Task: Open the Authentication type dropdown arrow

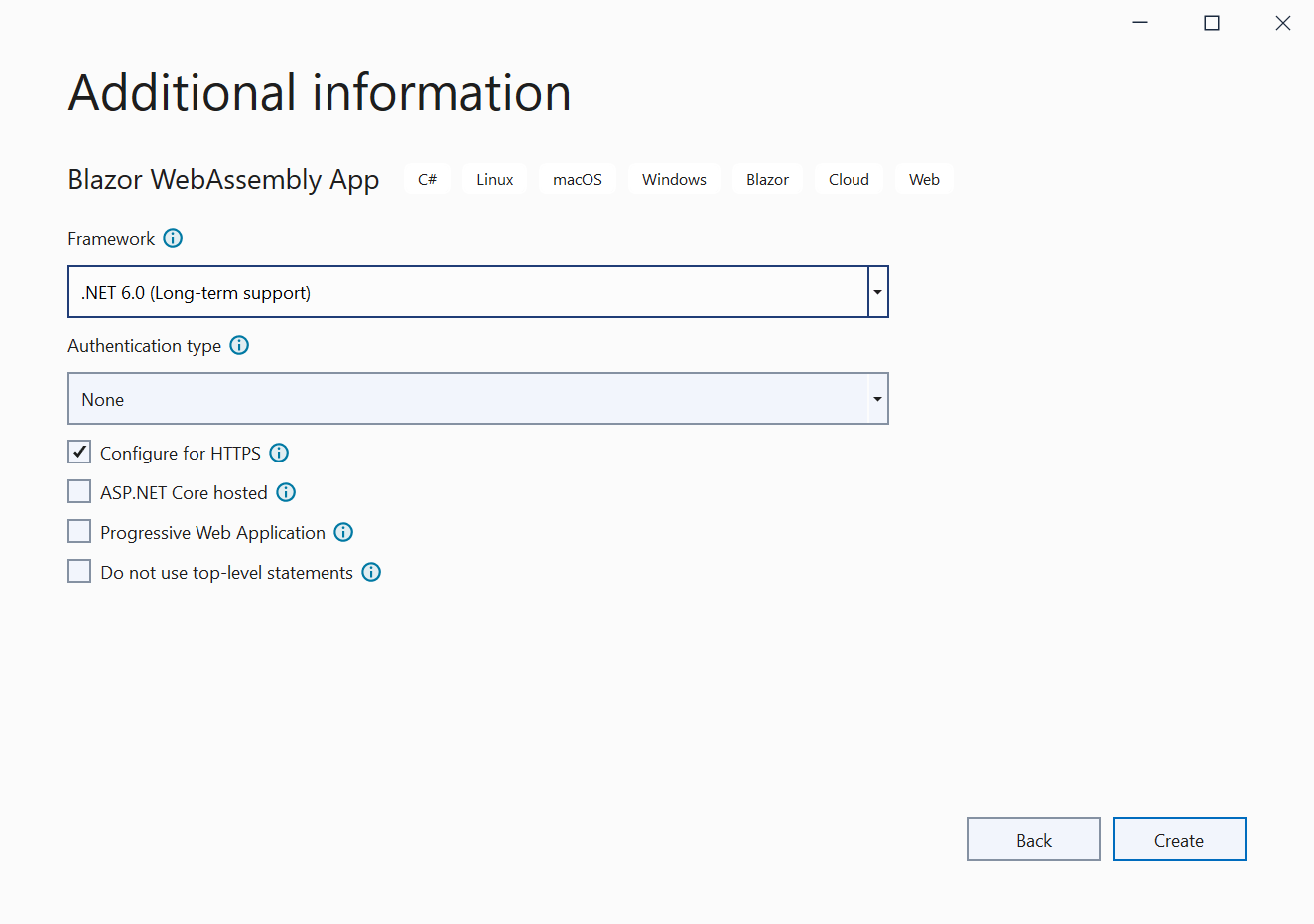Action: click(x=877, y=399)
